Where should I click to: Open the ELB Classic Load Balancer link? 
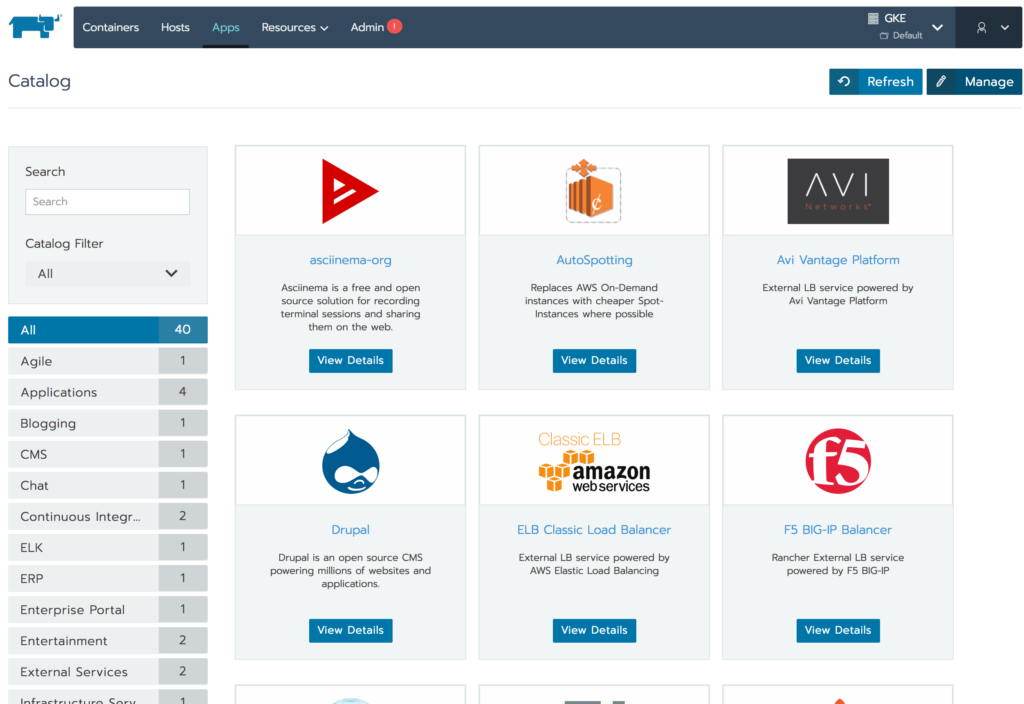coord(594,530)
